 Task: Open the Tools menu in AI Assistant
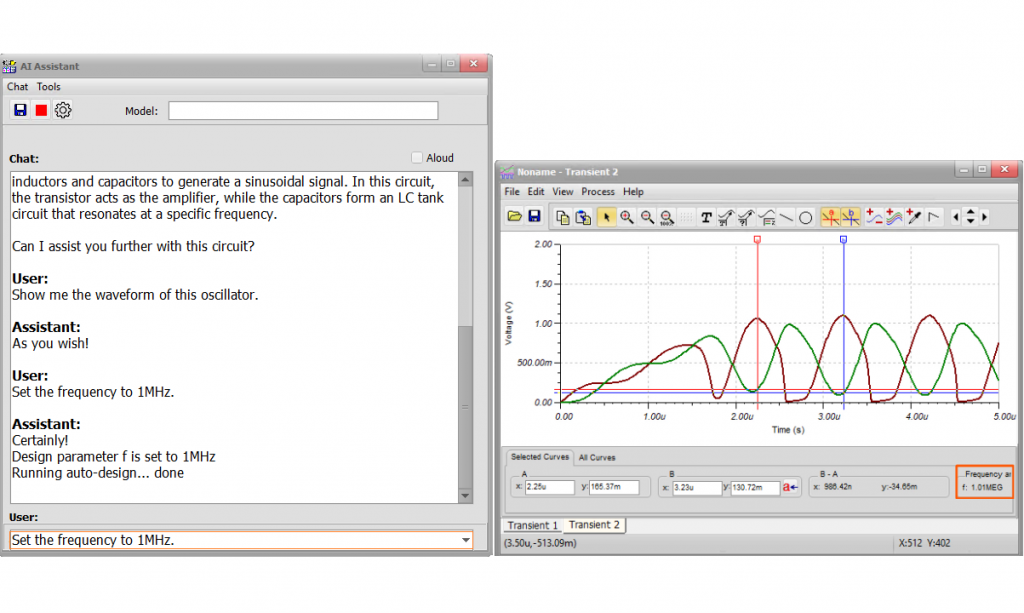pyautogui.click(x=48, y=87)
